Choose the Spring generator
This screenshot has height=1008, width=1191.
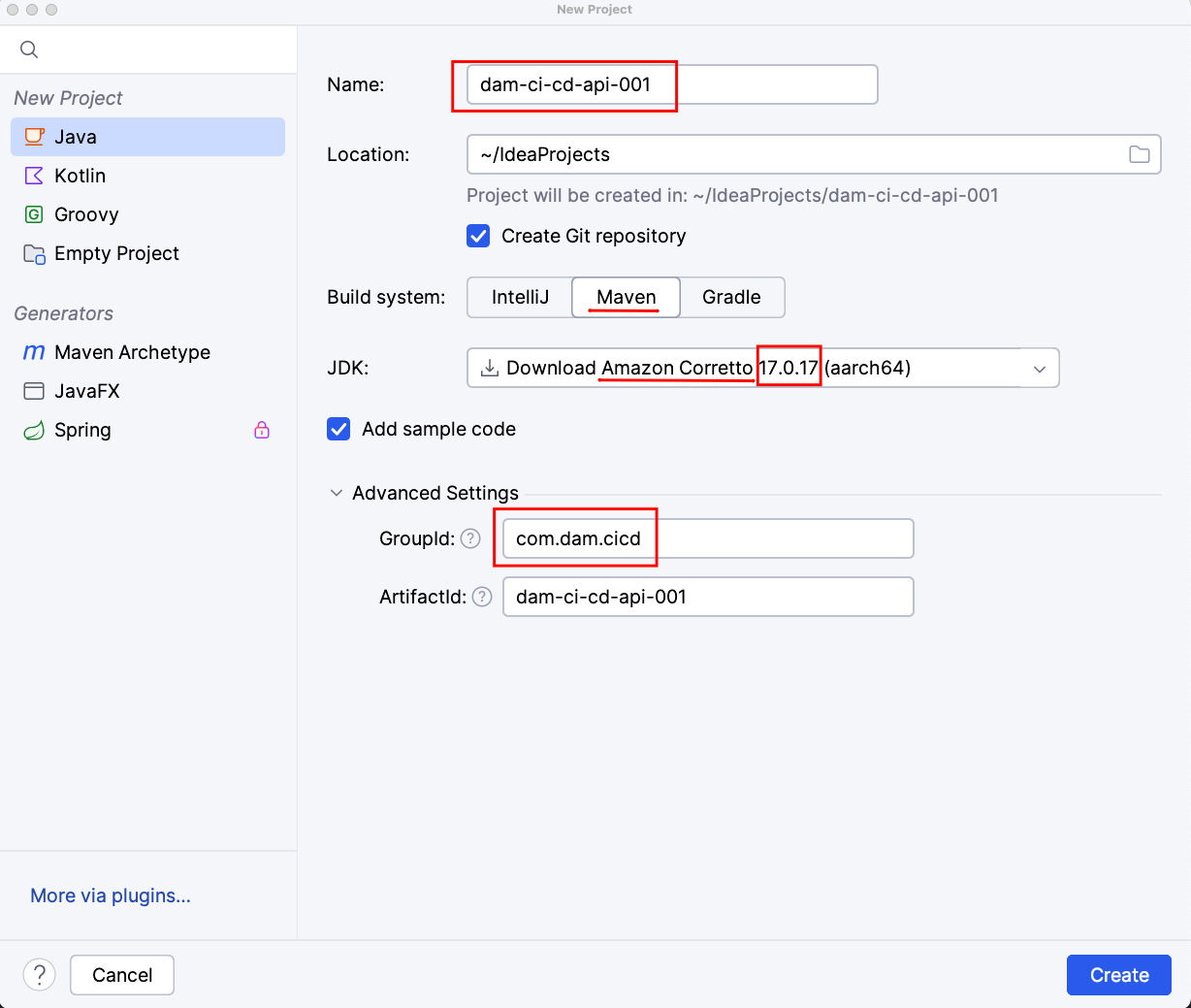point(82,430)
